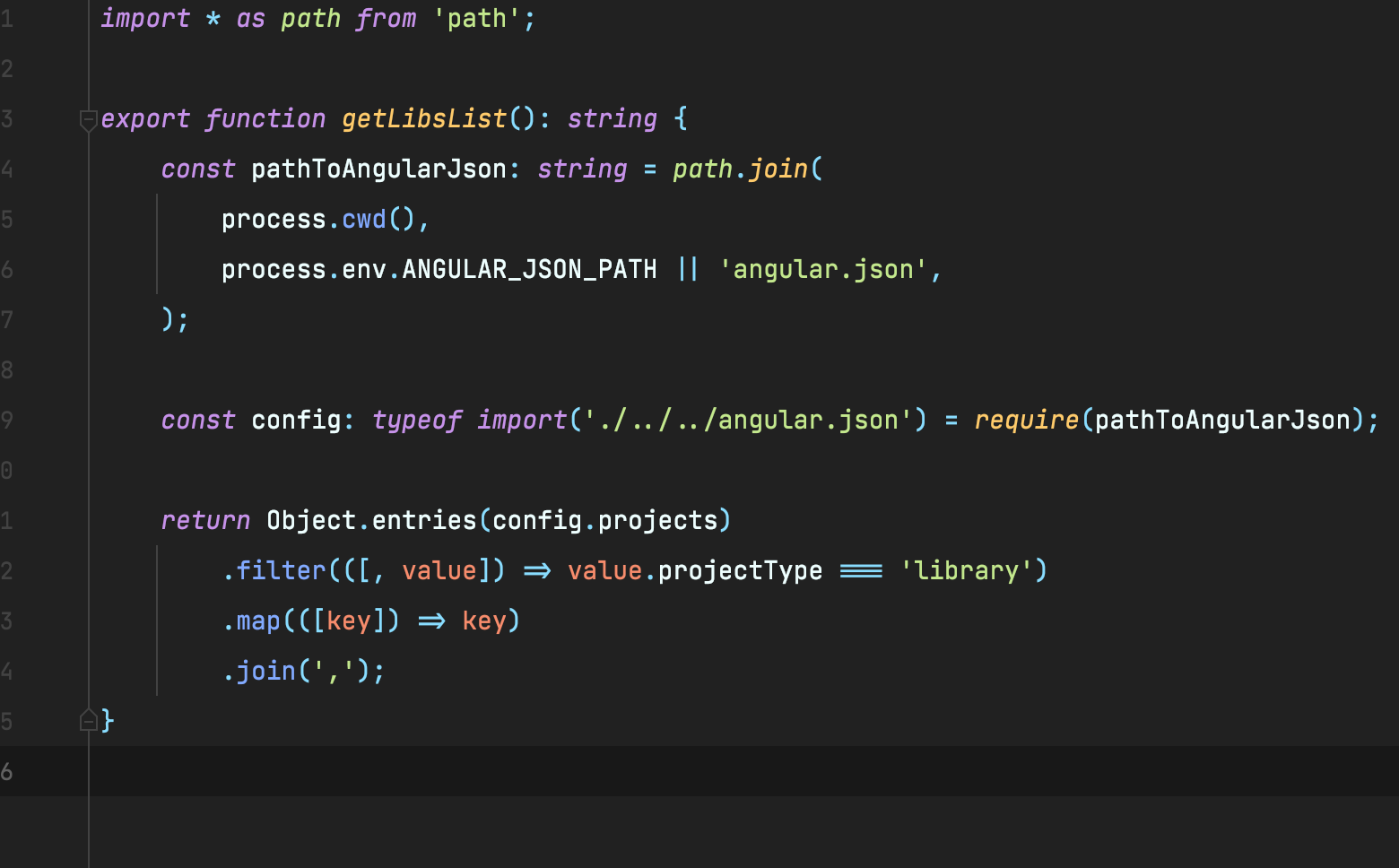Click the 'angular.json' string literal

(823, 270)
